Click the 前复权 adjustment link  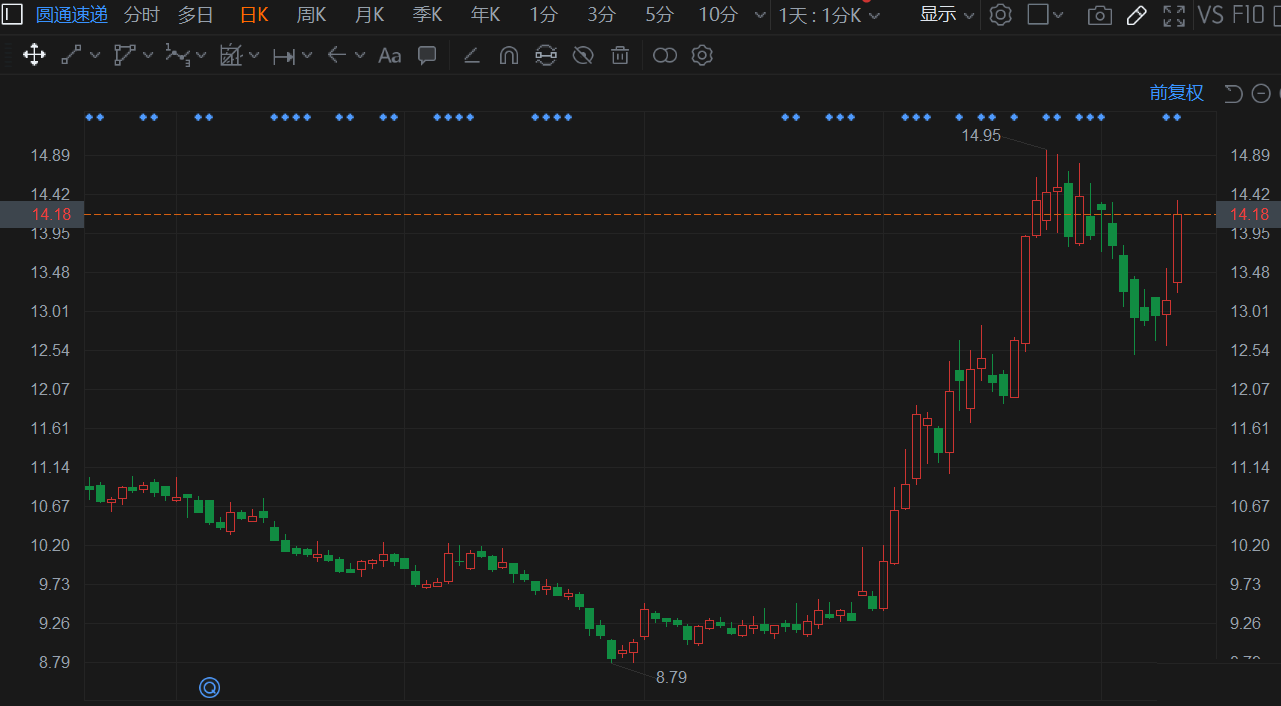point(1176,93)
